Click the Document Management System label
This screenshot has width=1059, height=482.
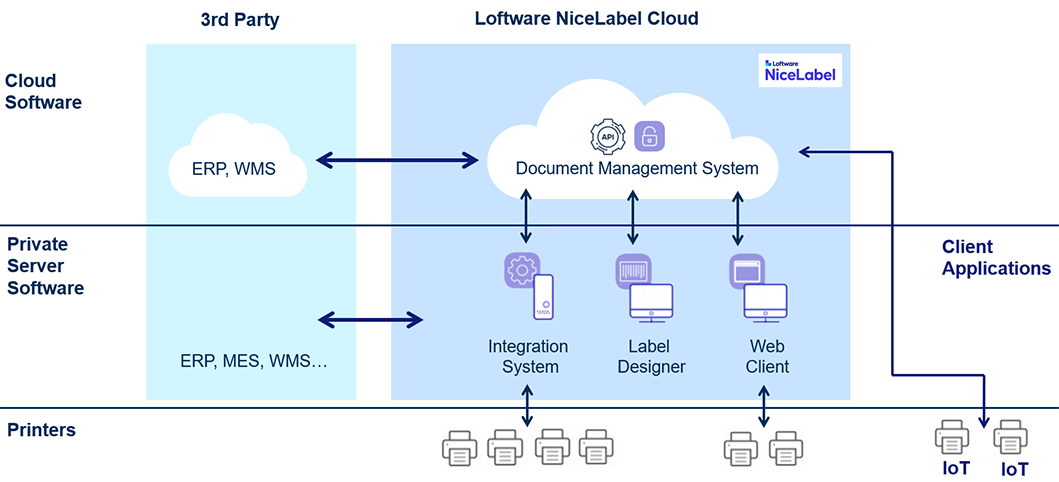pyautogui.click(x=637, y=167)
